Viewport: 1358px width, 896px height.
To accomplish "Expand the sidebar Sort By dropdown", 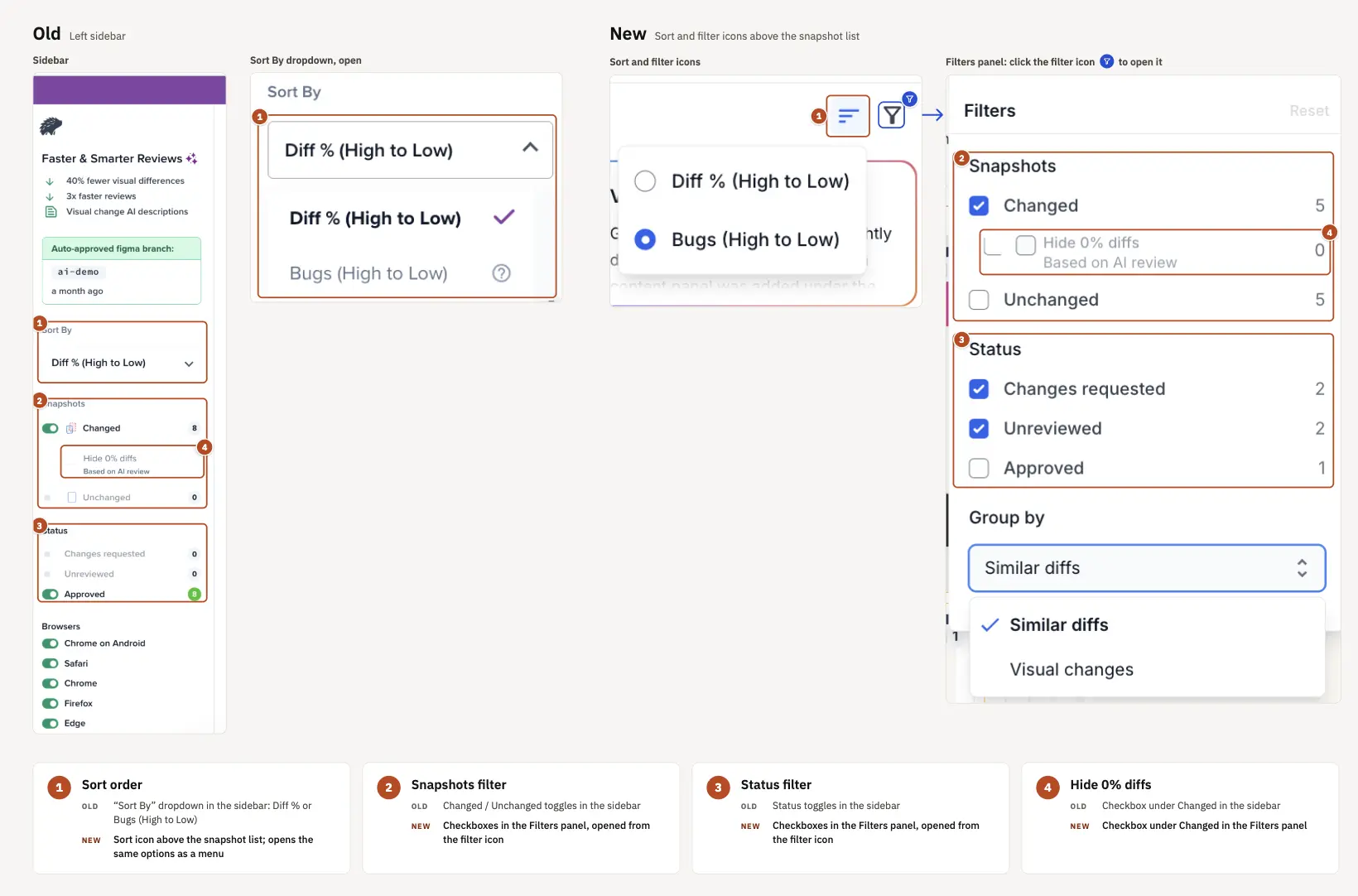I will tap(123, 363).
